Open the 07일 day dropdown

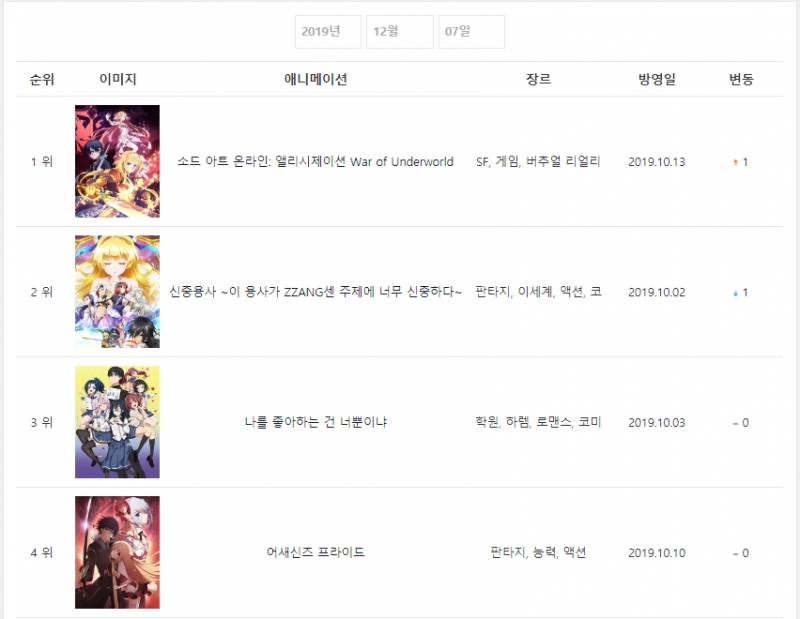472,32
